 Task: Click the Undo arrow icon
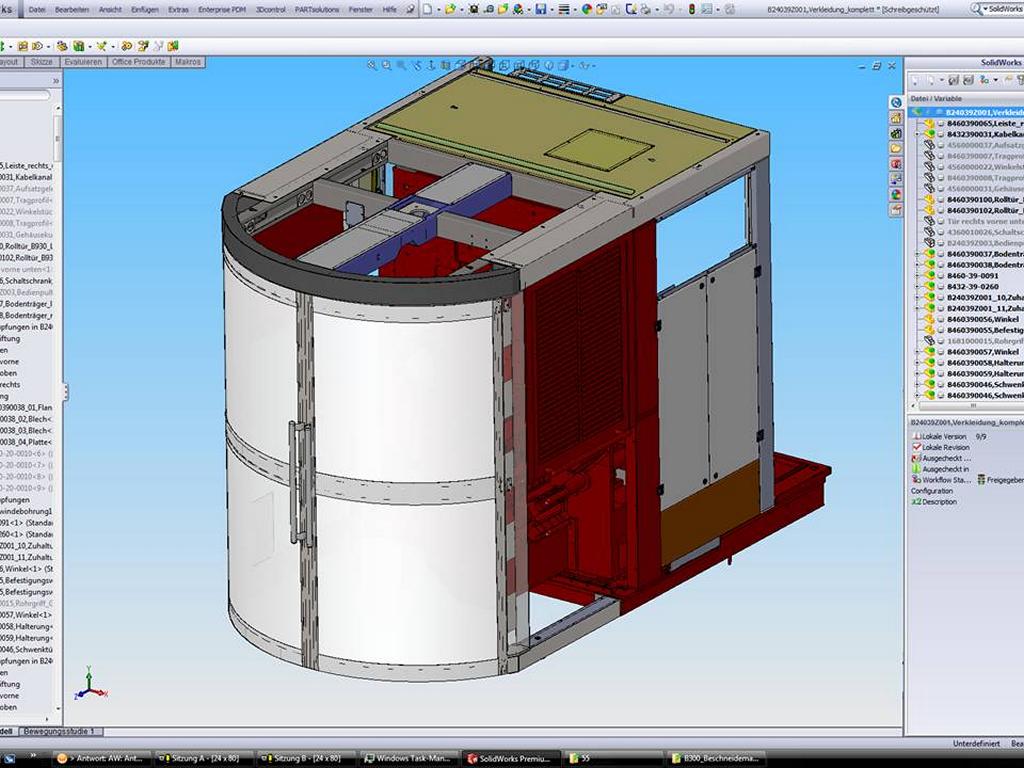point(668,9)
